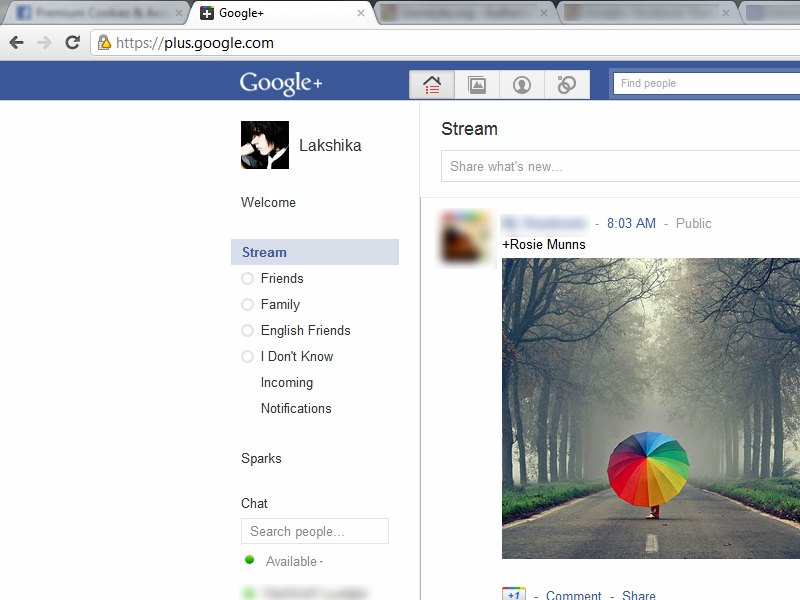Image resolution: width=800 pixels, height=600 pixels.
Task: Click the security padlock in address bar
Action: pos(104,43)
